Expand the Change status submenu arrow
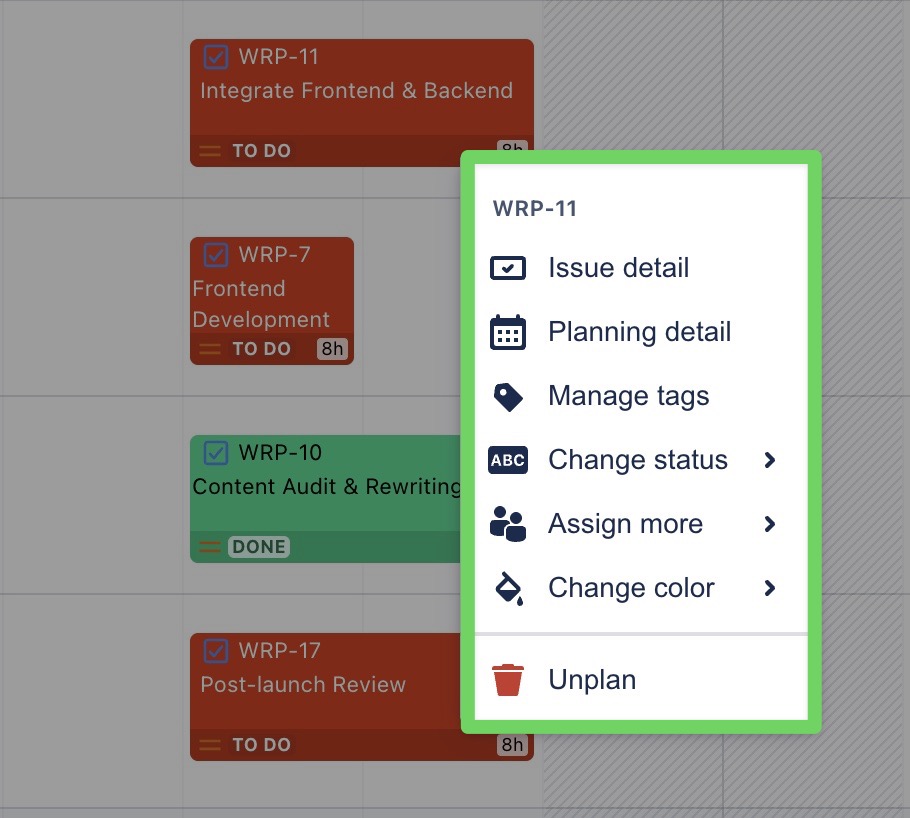Viewport: 910px width, 818px height. 769,460
